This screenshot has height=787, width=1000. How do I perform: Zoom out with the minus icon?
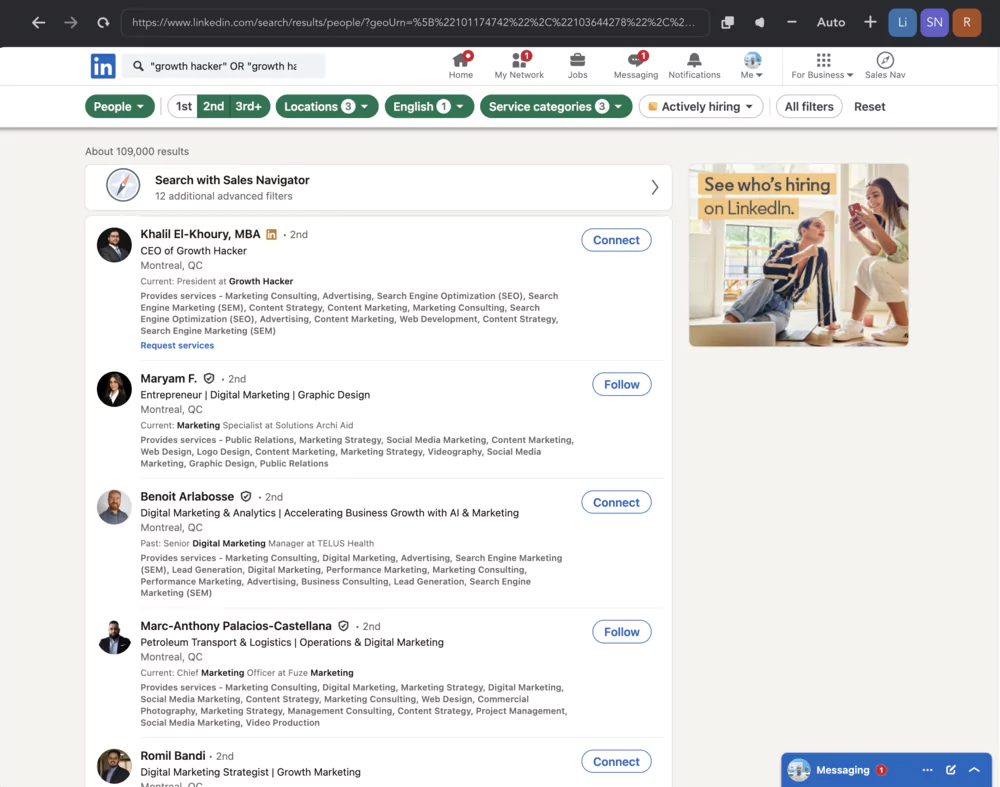pos(791,22)
